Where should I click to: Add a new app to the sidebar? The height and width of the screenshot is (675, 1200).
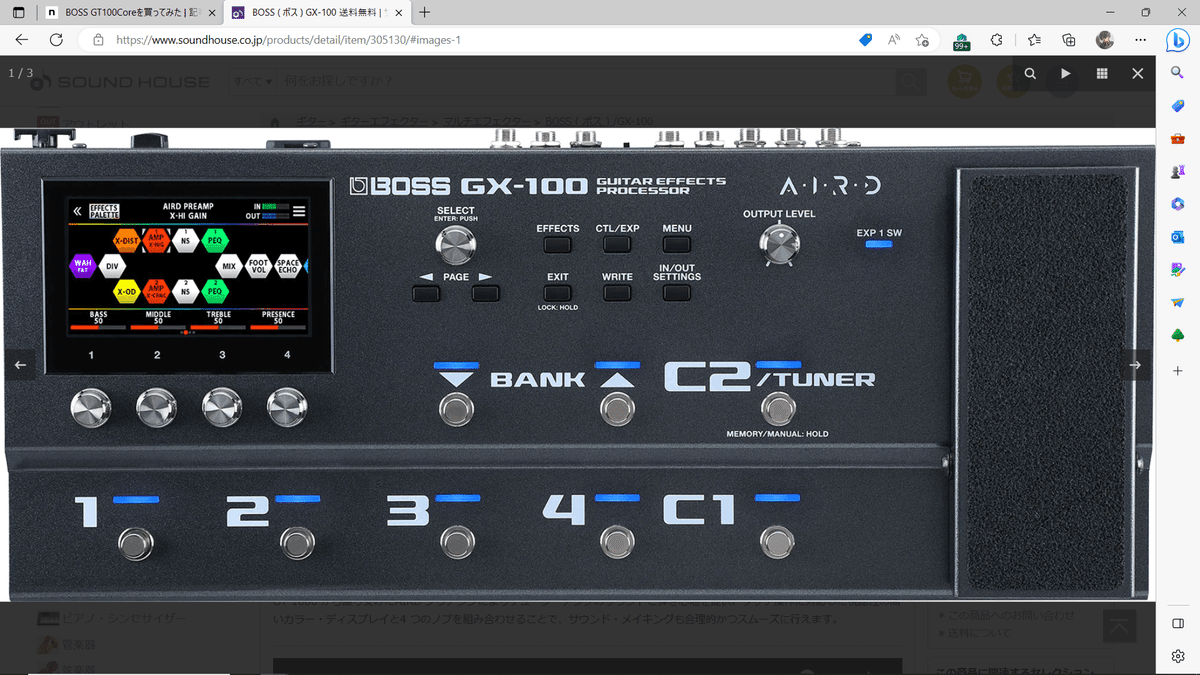1178,370
